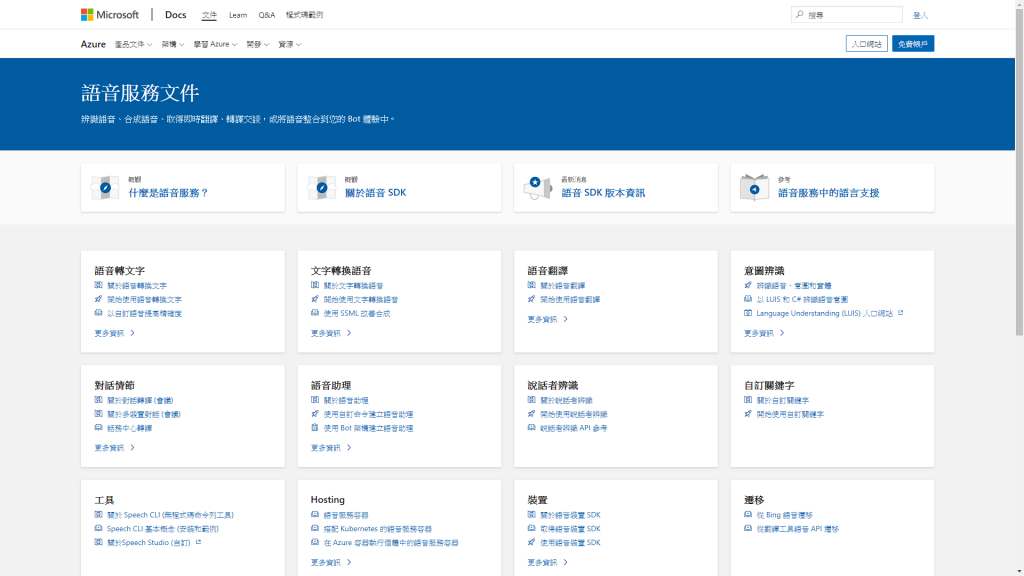
Task: Open 更多資訊 in the 語音轉文字 card
Action: pos(114,333)
